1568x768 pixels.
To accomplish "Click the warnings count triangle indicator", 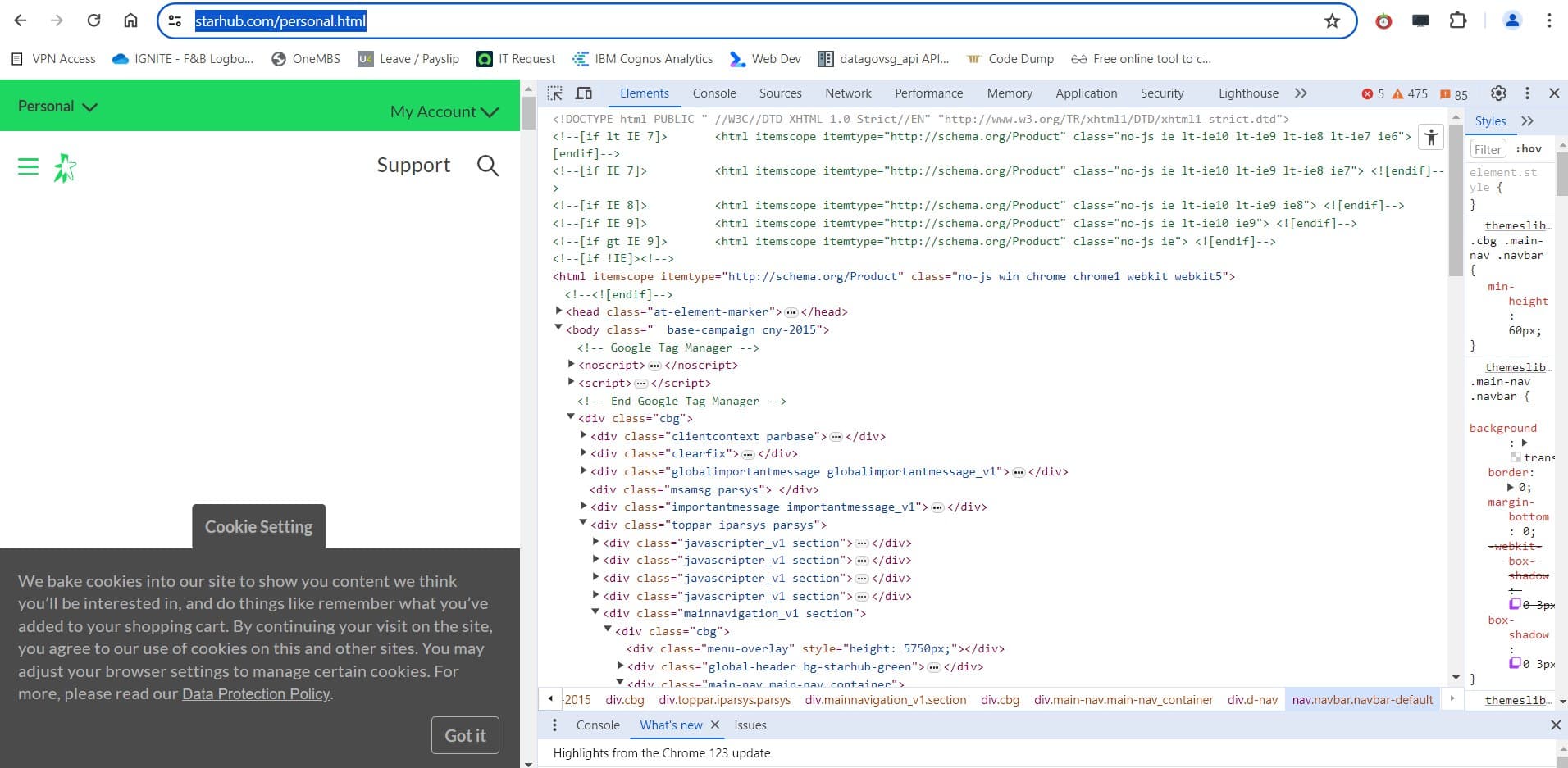I will (1410, 94).
